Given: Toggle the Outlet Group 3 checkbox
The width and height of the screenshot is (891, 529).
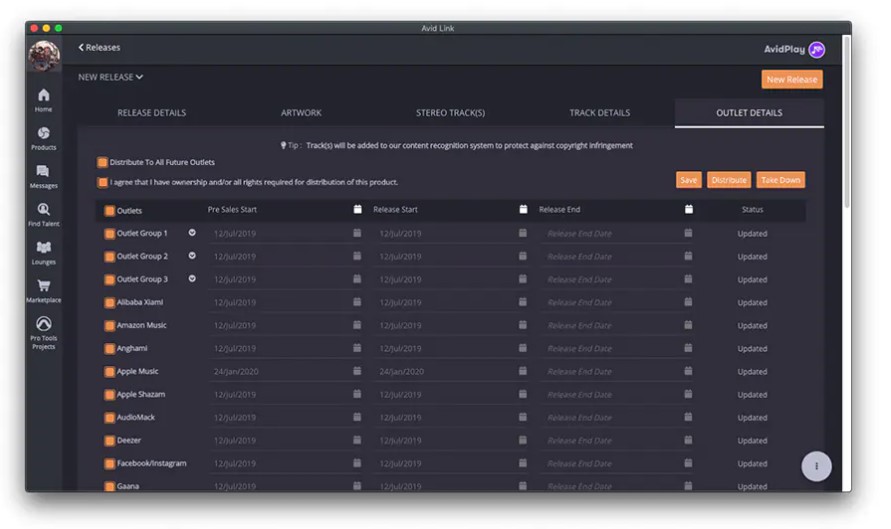Looking at the screenshot, I should [109, 280].
